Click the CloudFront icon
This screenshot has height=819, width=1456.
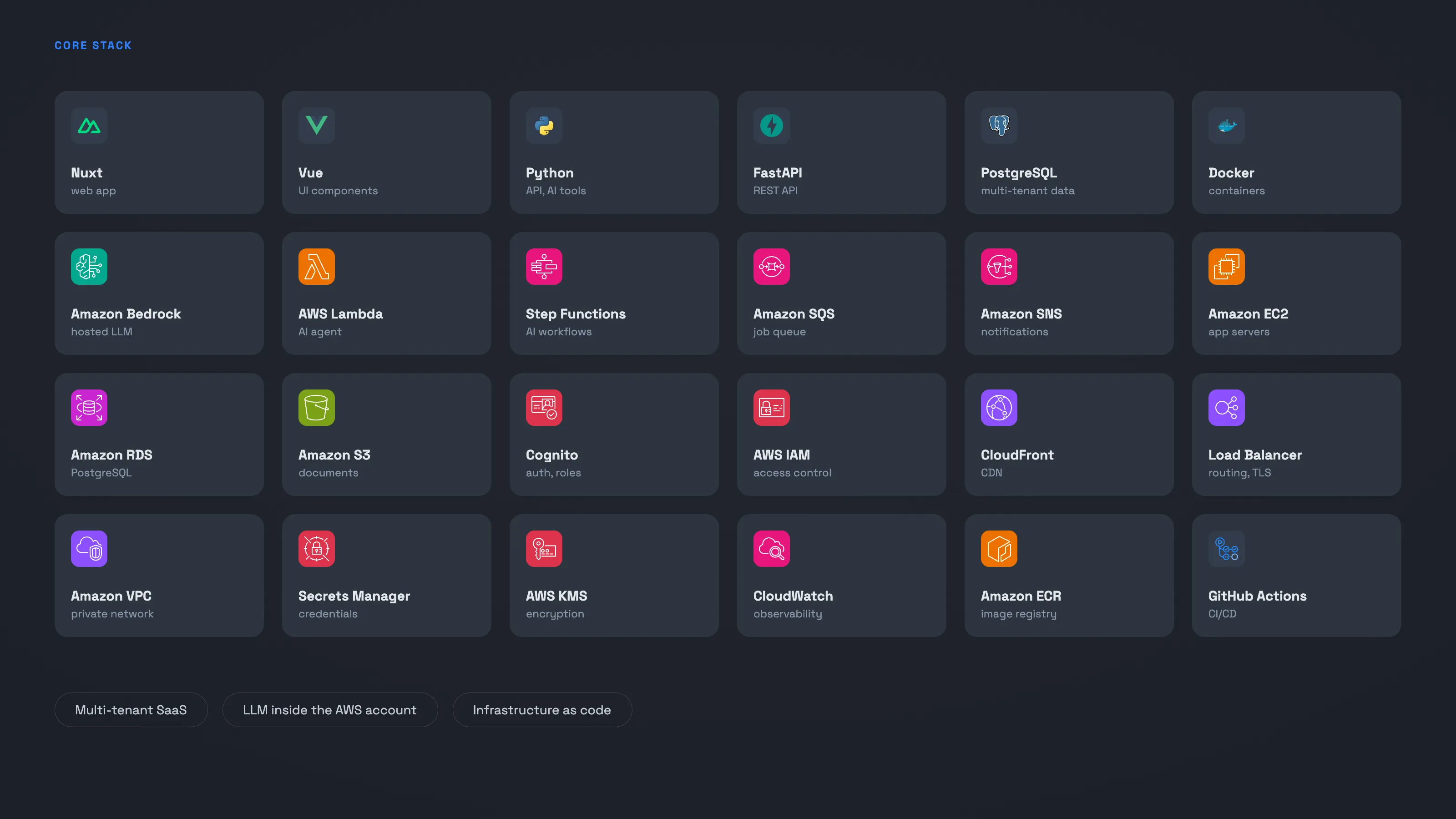point(999,408)
